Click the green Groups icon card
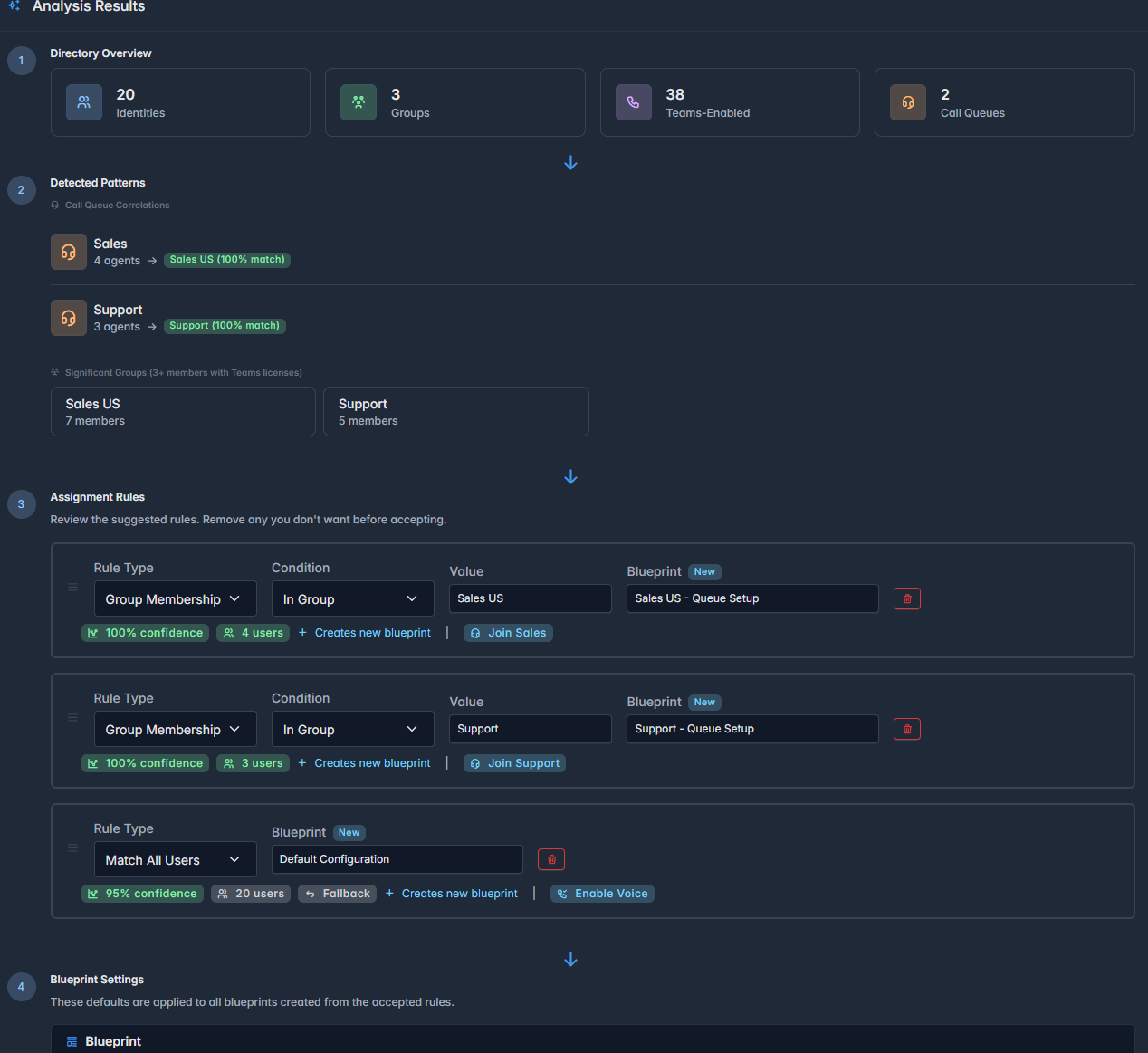This screenshot has height=1053, width=1148. coord(359,102)
